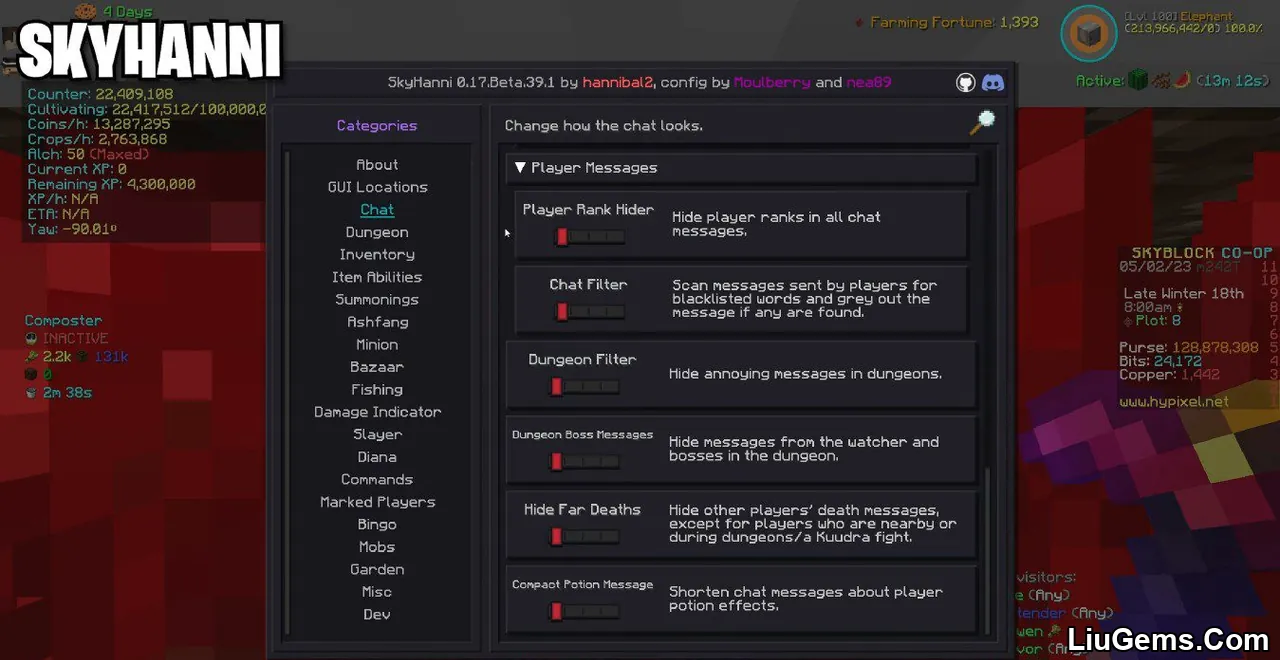The height and width of the screenshot is (660, 1280).
Task: Open the Misc category
Action: (377, 592)
